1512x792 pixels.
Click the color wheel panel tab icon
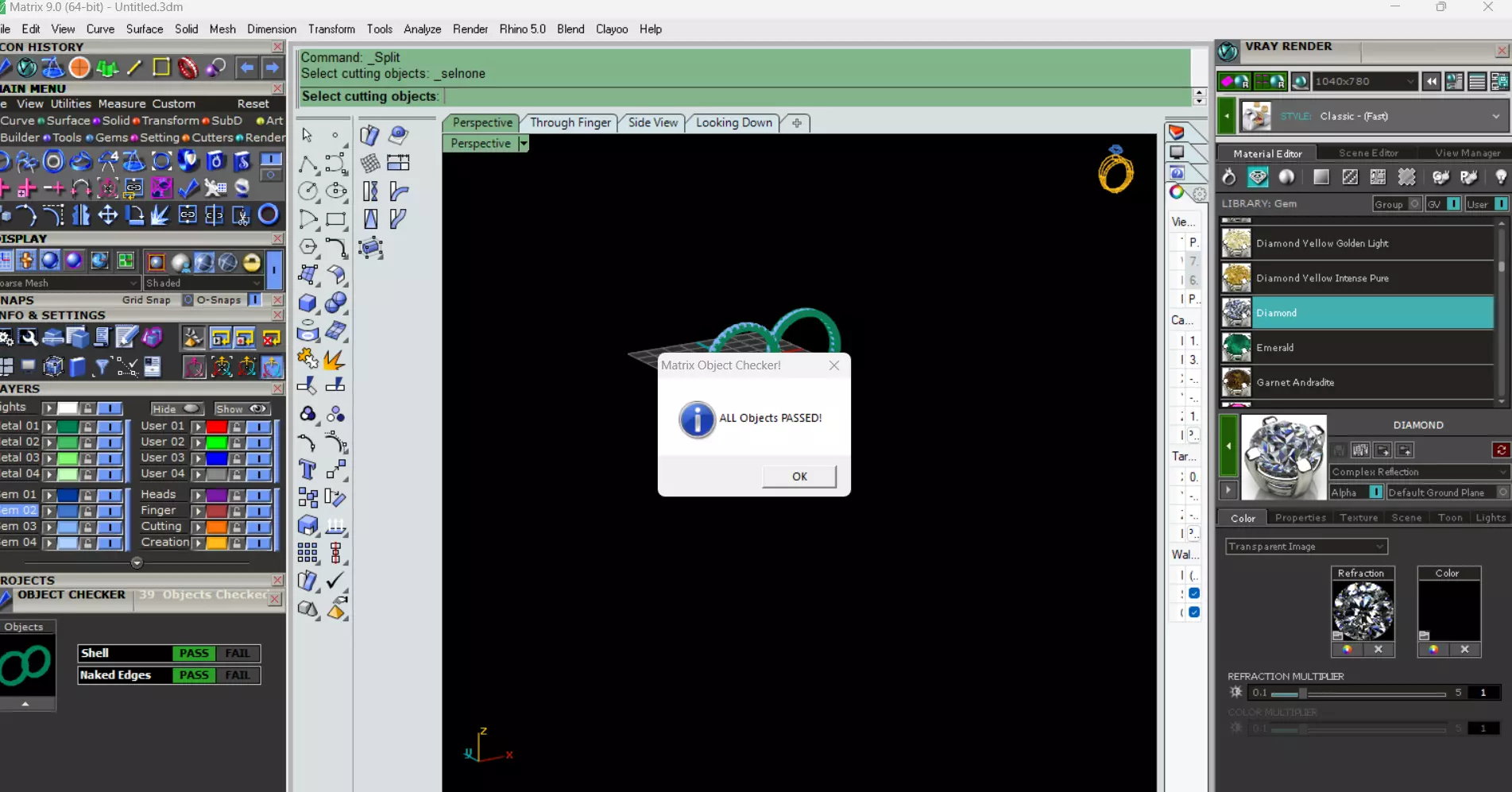click(1177, 192)
